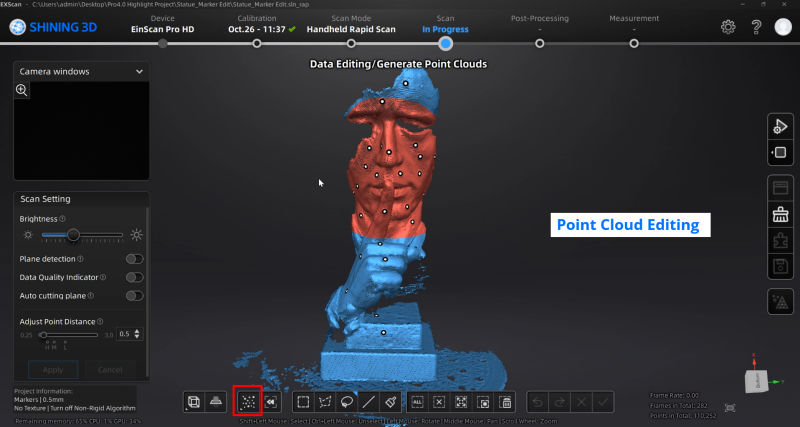Image resolution: width=800 pixels, height=427 pixels.
Task: Click the Generate Point Clouds icon
Action: pyautogui.click(x=246, y=402)
